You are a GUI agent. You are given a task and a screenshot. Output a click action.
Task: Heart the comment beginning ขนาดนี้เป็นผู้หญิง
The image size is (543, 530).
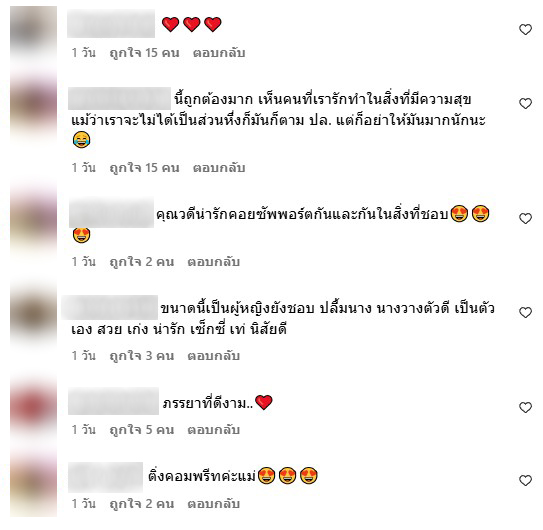(x=525, y=312)
